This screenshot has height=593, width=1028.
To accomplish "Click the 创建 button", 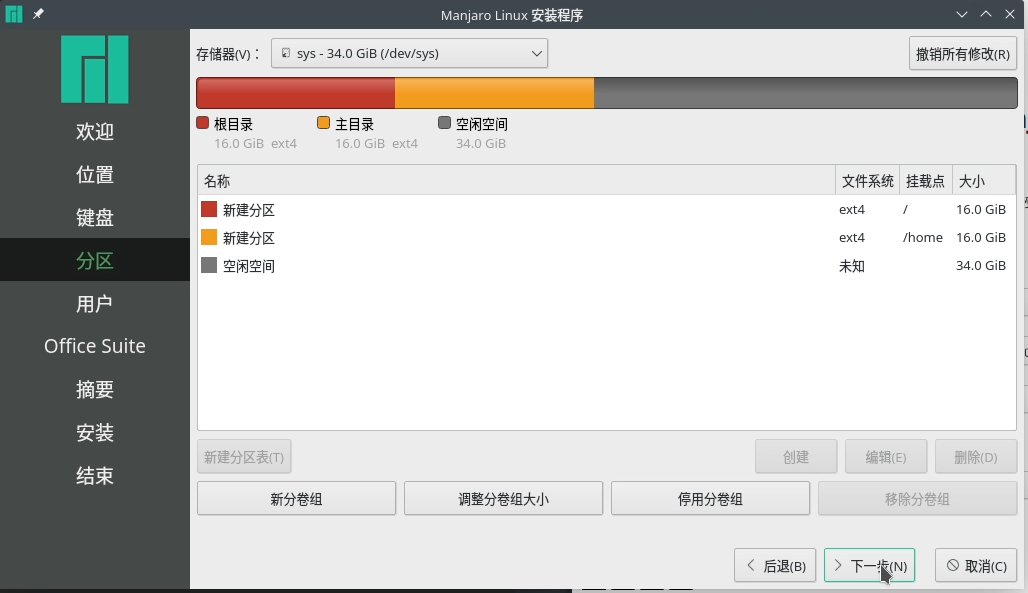I will pyautogui.click(x=796, y=457).
